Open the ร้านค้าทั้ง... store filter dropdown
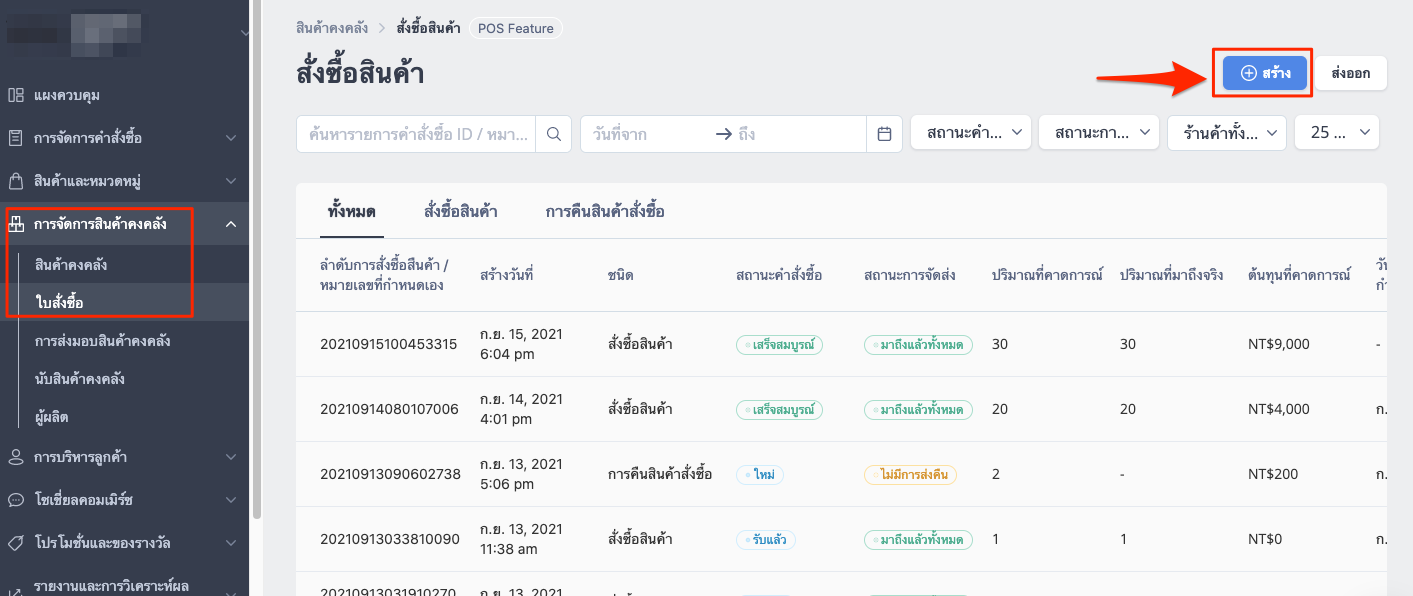The height and width of the screenshot is (596, 1413). pyautogui.click(x=1227, y=132)
